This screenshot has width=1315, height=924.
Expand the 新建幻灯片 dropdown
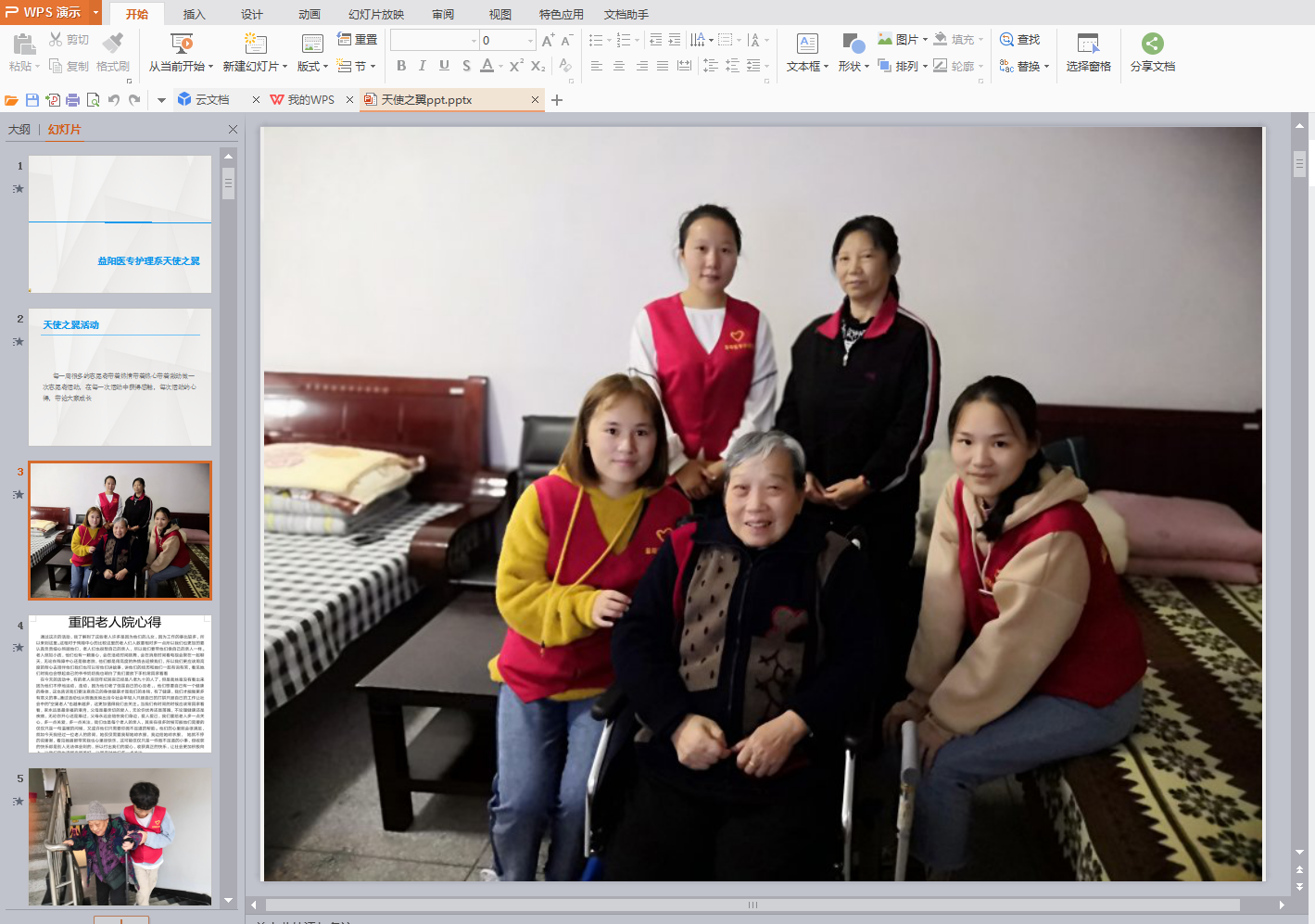(x=284, y=67)
